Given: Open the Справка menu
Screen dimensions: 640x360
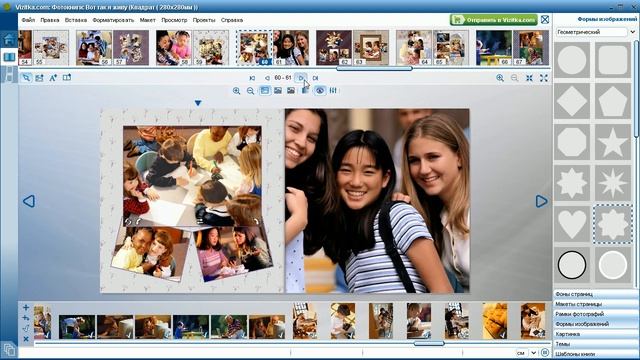Looking at the screenshot, I should pos(232,20).
